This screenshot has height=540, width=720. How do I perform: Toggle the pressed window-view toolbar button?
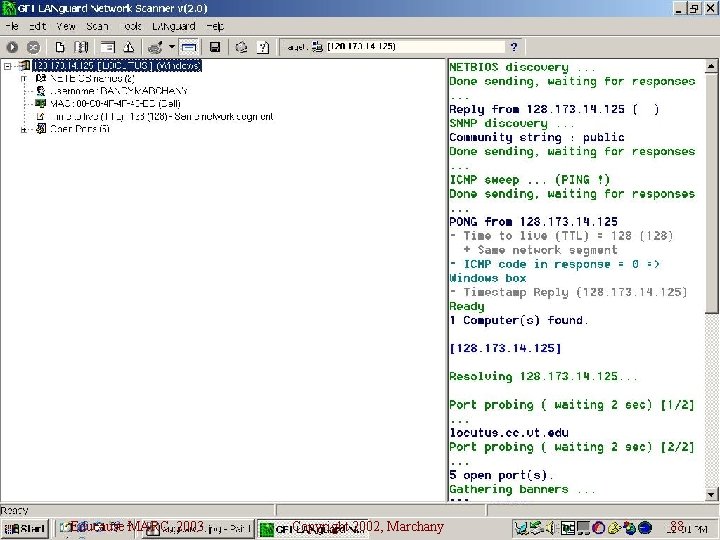tap(189, 47)
